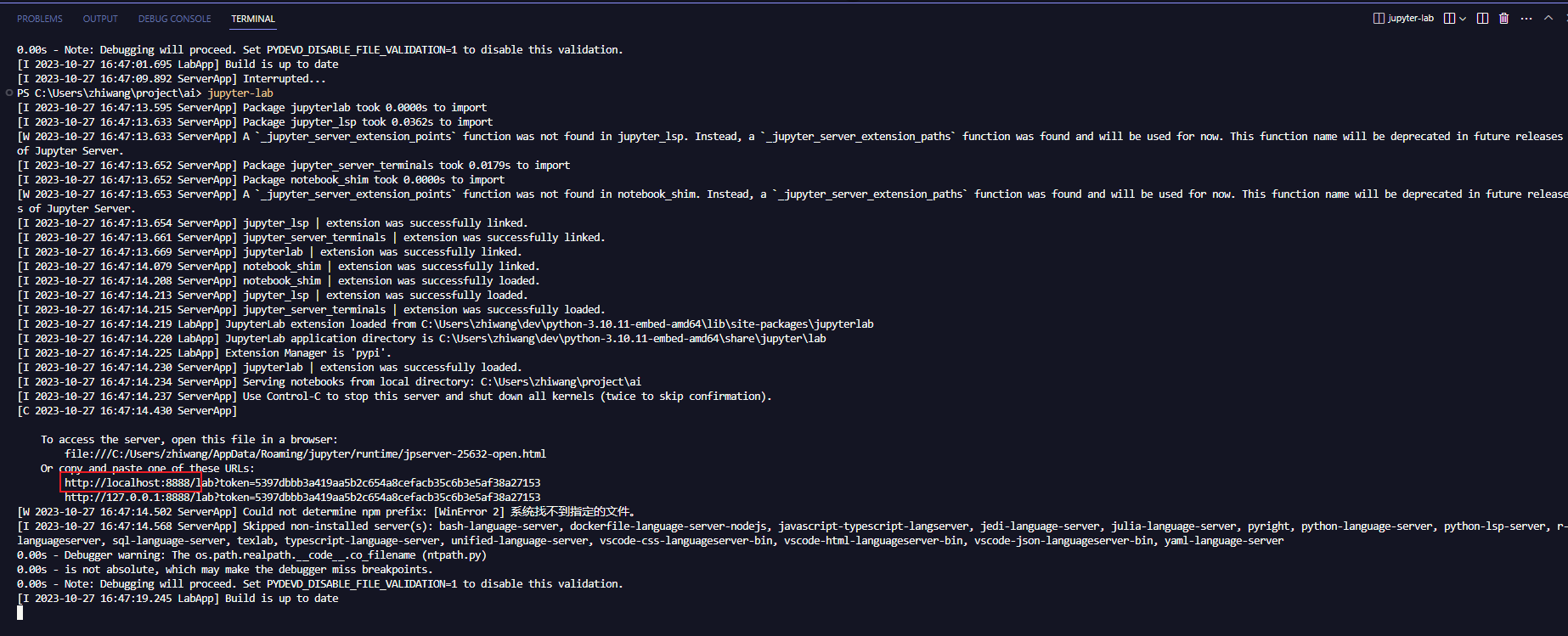Click the Serving notebooks project\ai directory path
The height and width of the screenshot is (636, 1568).
tap(561, 381)
